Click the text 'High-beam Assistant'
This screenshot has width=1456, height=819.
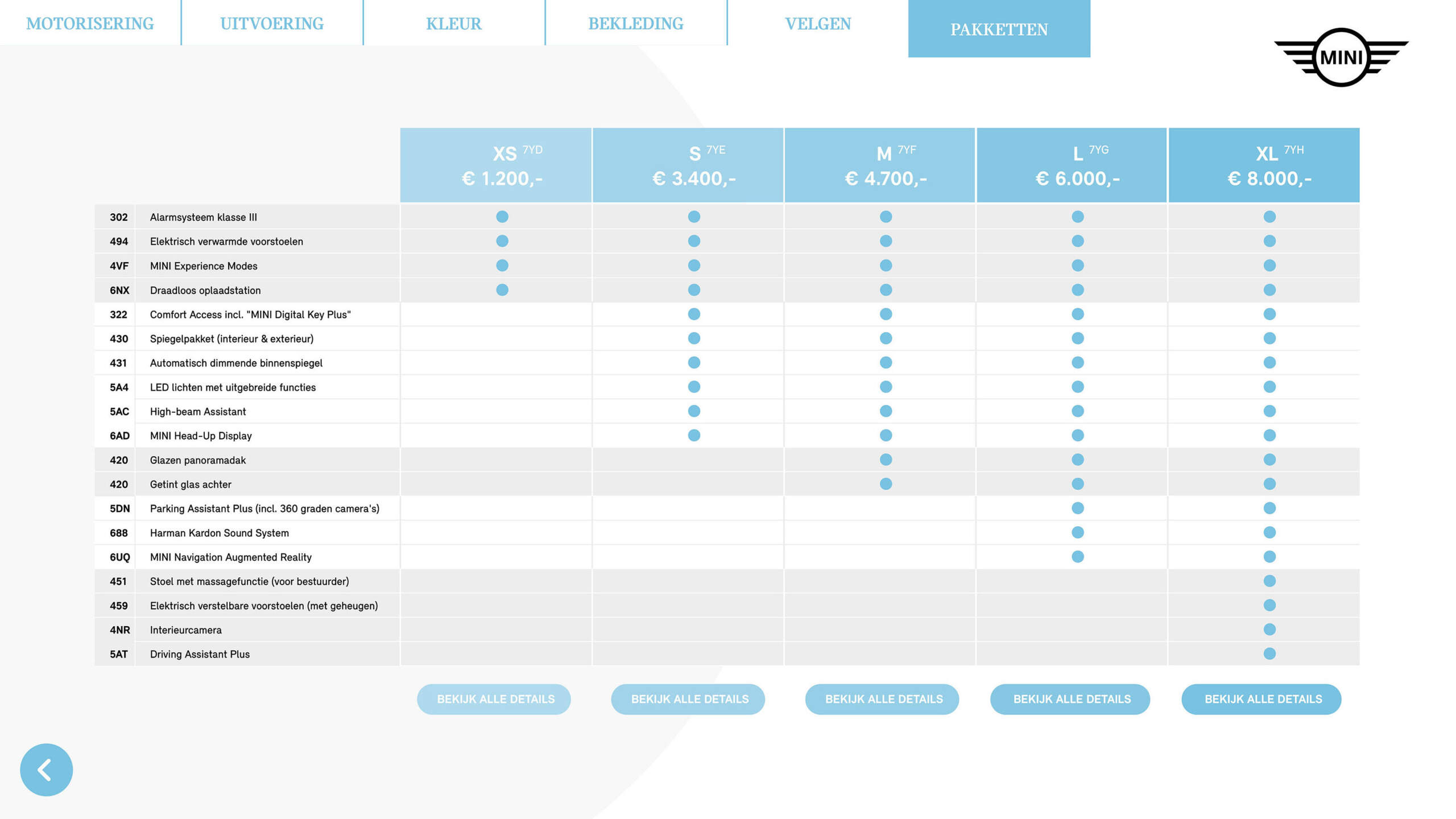(x=198, y=412)
